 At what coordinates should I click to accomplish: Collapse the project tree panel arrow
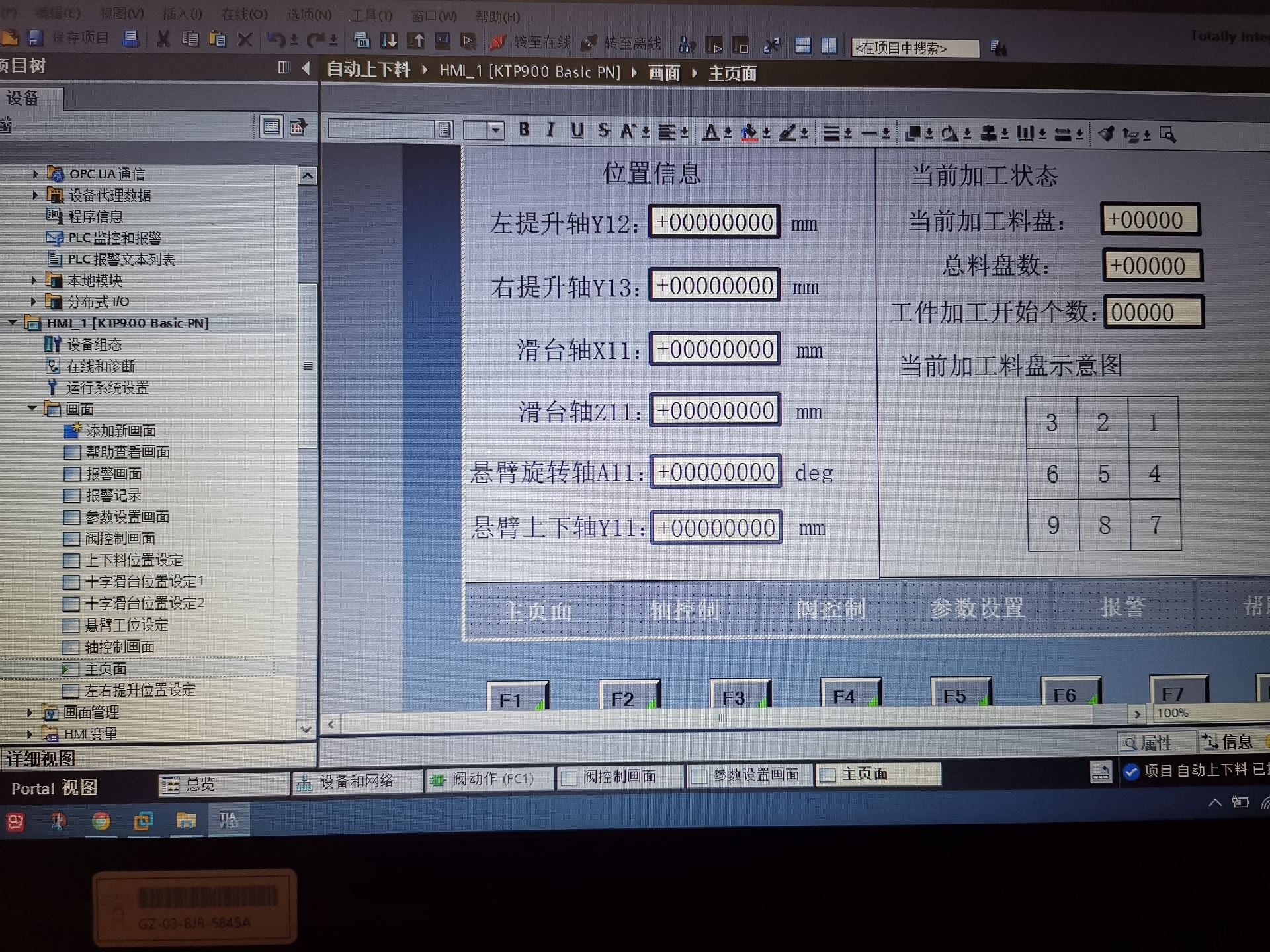pos(306,67)
